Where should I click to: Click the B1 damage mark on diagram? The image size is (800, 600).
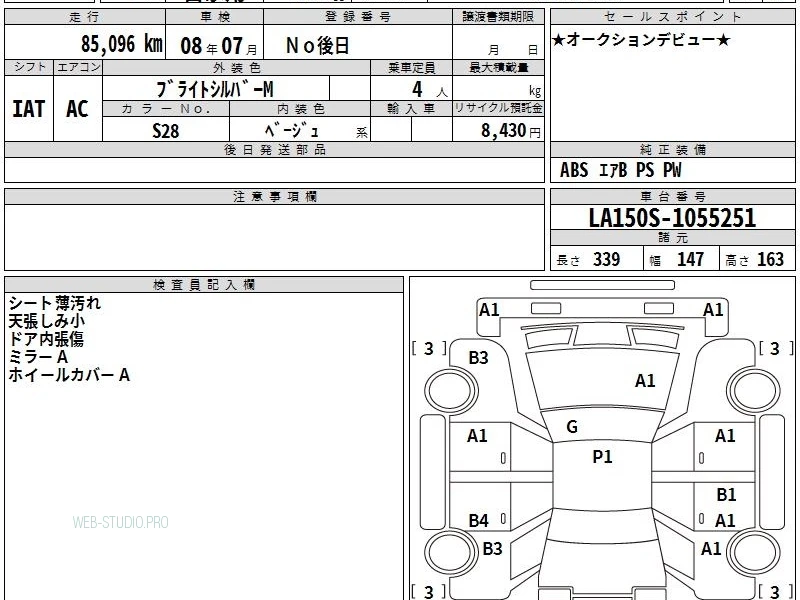pyautogui.click(x=726, y=495)
